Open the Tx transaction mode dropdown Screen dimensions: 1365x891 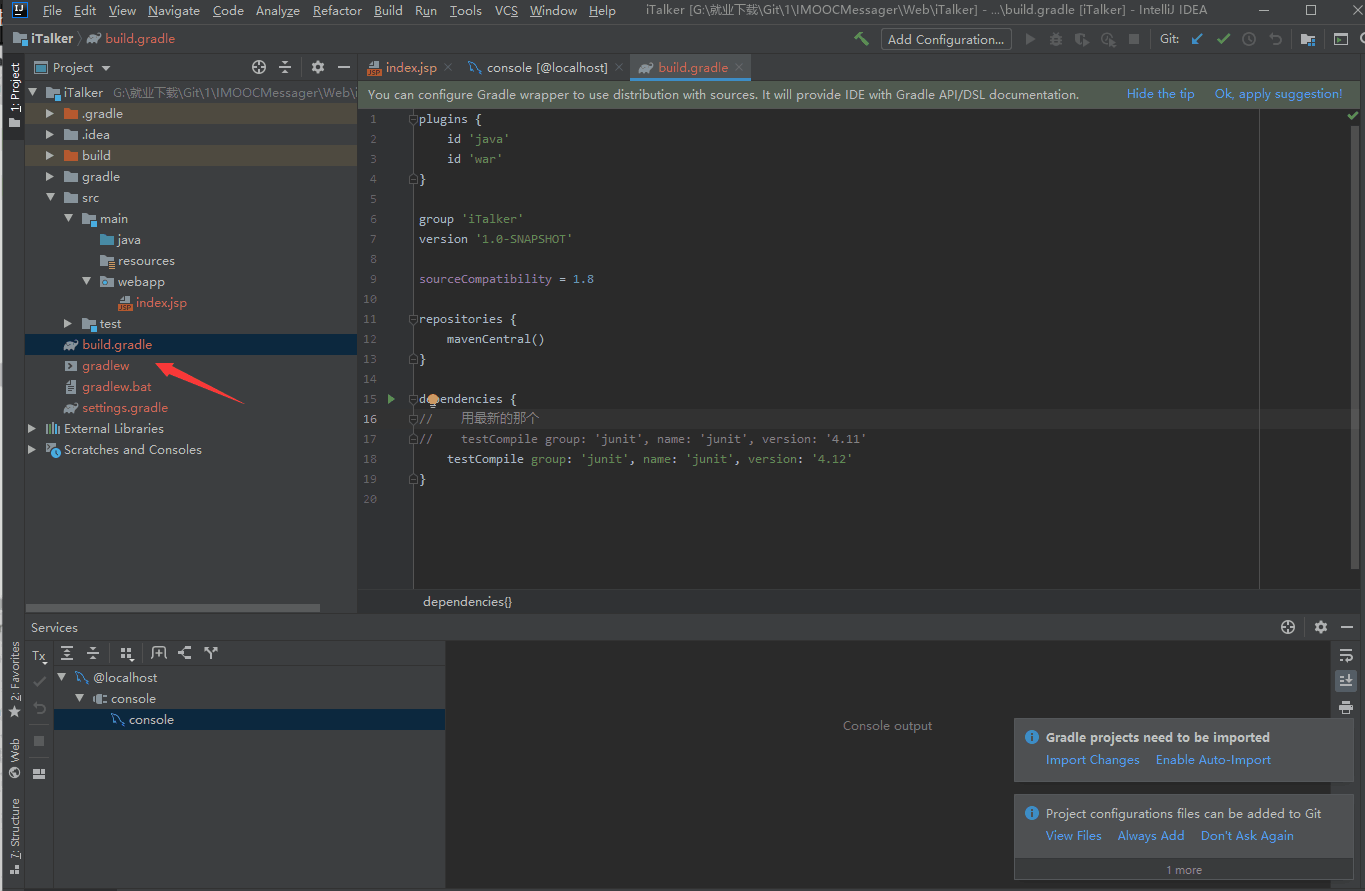point(39,656)
